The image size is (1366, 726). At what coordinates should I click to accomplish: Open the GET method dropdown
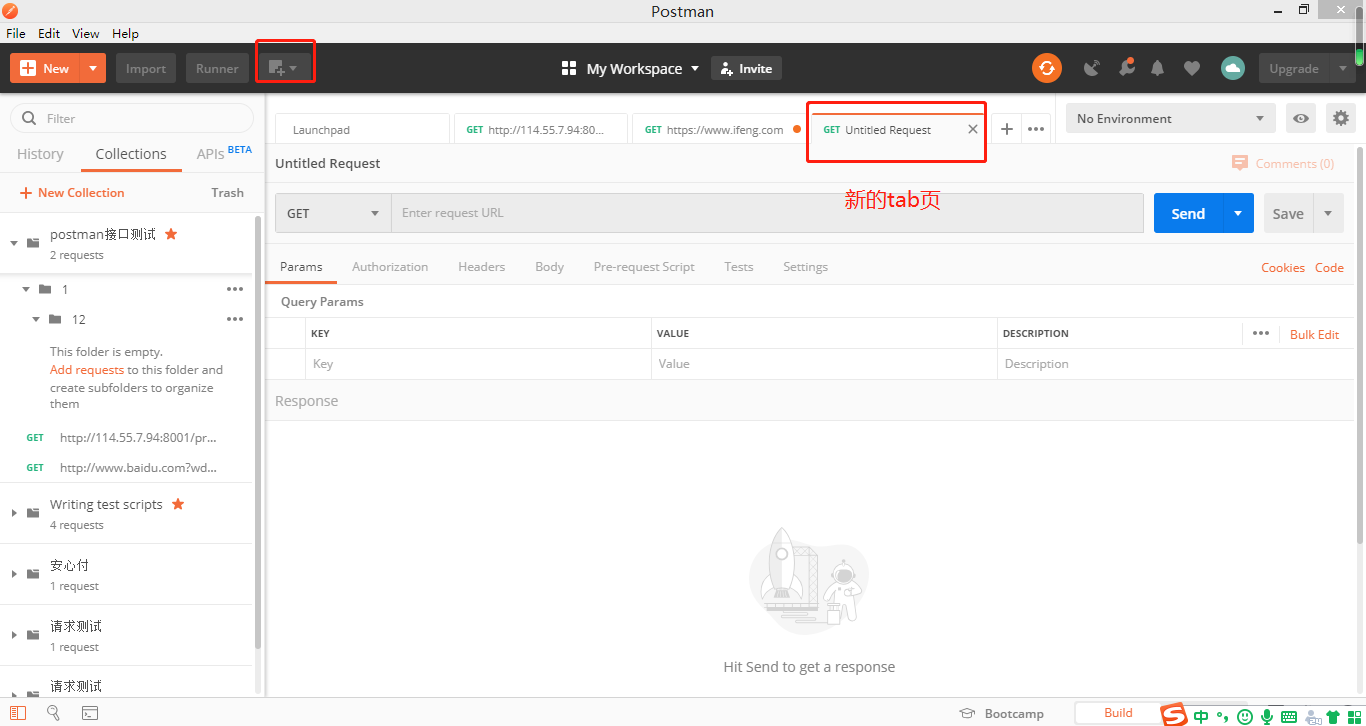click(x=333, y=213)
